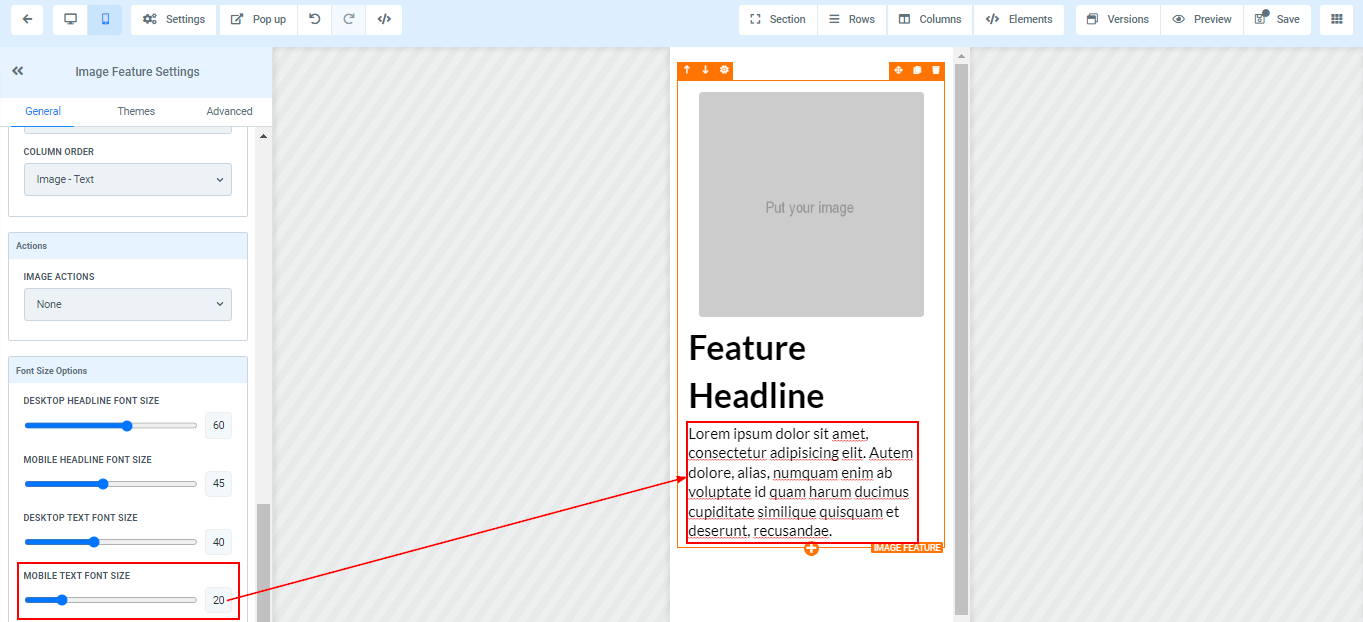Switch to desktop preview mode

(70, 19)
